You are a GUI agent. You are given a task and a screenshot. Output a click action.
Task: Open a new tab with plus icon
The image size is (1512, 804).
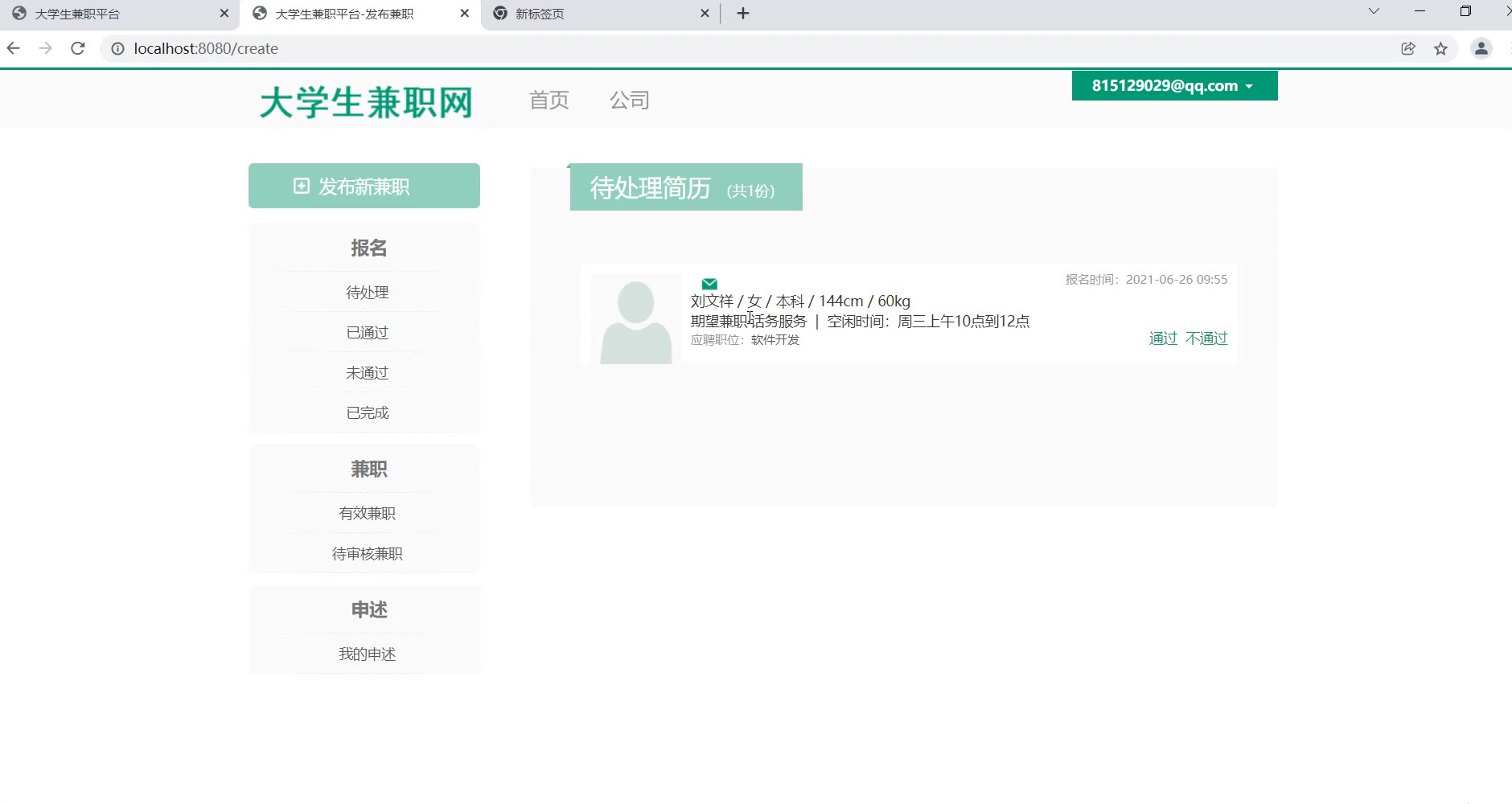(742, 14)
